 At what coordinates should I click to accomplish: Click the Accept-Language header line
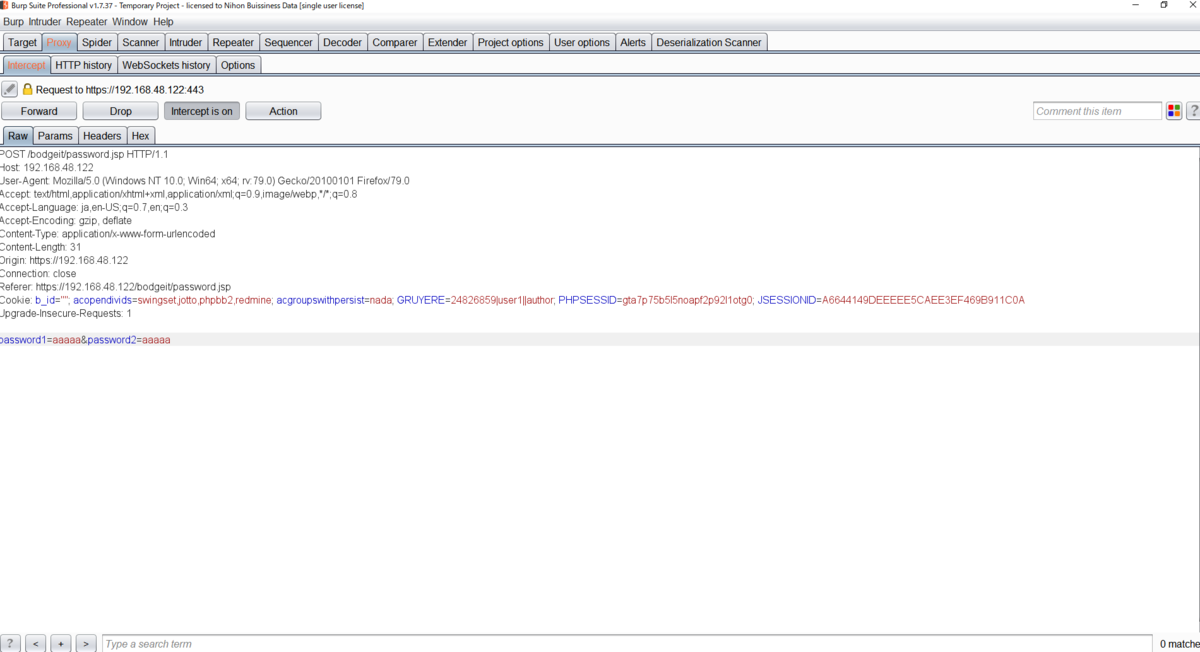coord(94,207)
